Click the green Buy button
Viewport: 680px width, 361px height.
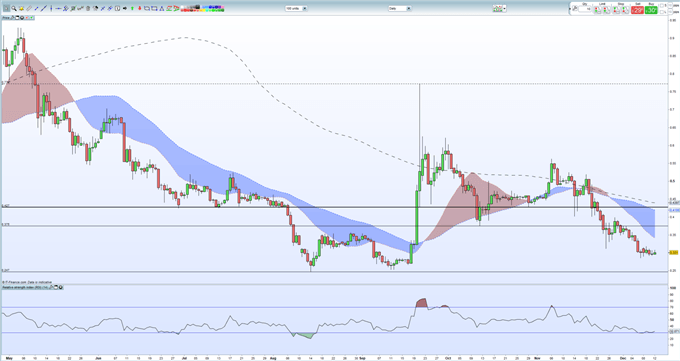651,10
